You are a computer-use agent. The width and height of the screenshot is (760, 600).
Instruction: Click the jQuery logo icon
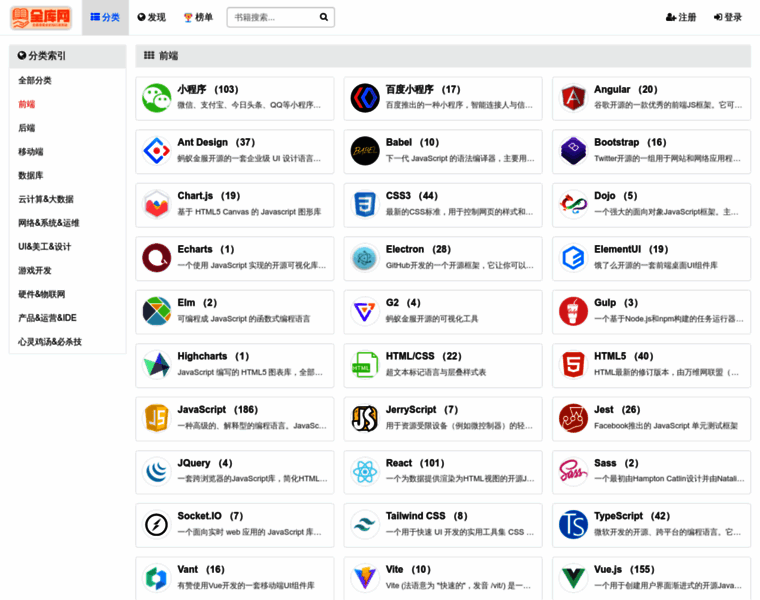point(157,471)
